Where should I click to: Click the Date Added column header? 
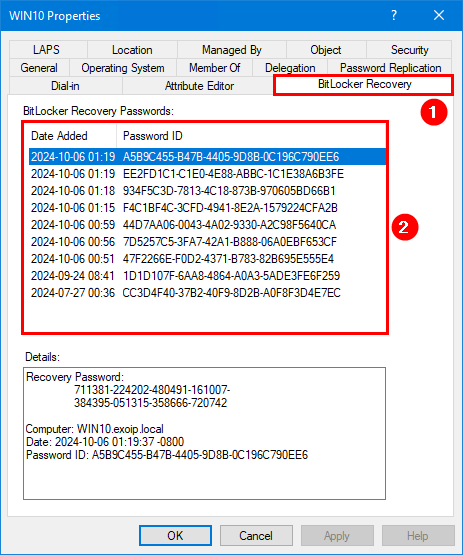72,136
